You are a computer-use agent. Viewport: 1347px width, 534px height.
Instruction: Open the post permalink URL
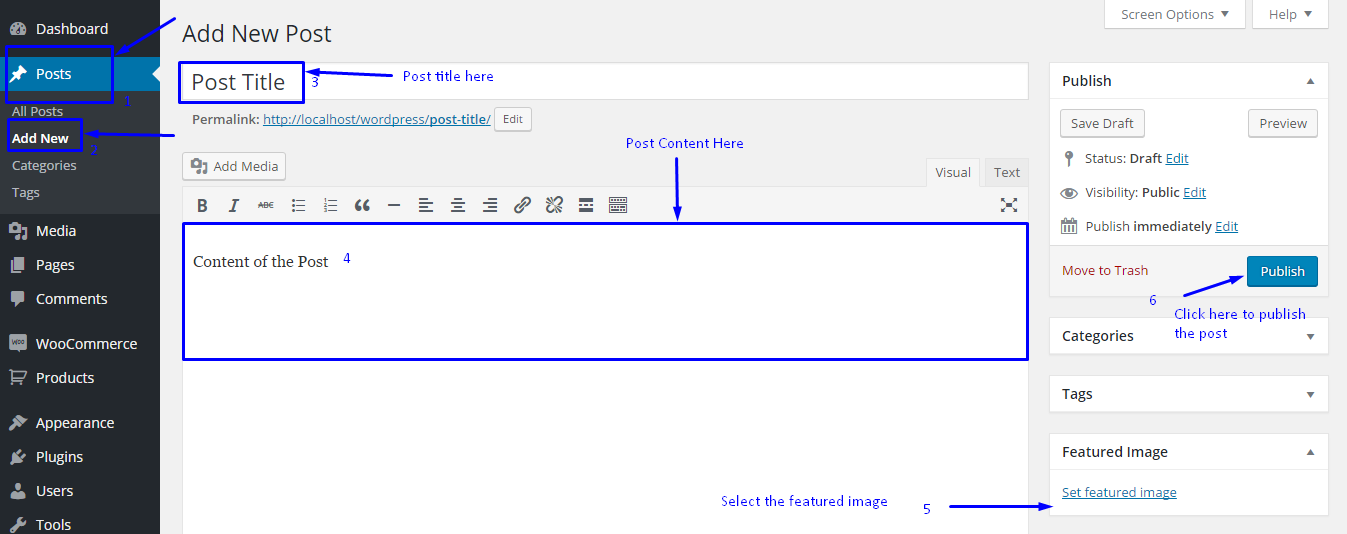tap(377, 119)
